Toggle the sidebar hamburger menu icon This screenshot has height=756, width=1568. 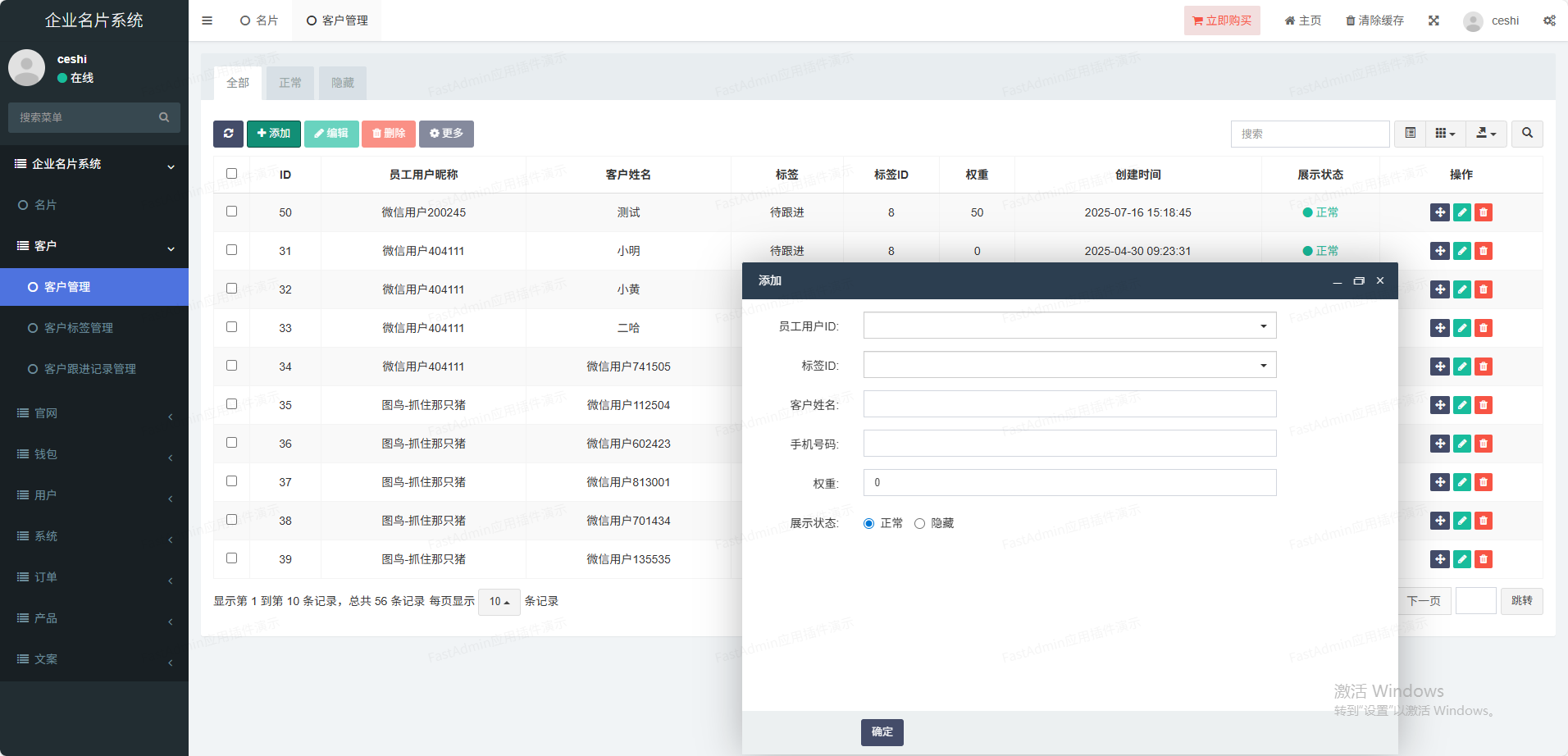pyautogui.click(x=207, y=20)
